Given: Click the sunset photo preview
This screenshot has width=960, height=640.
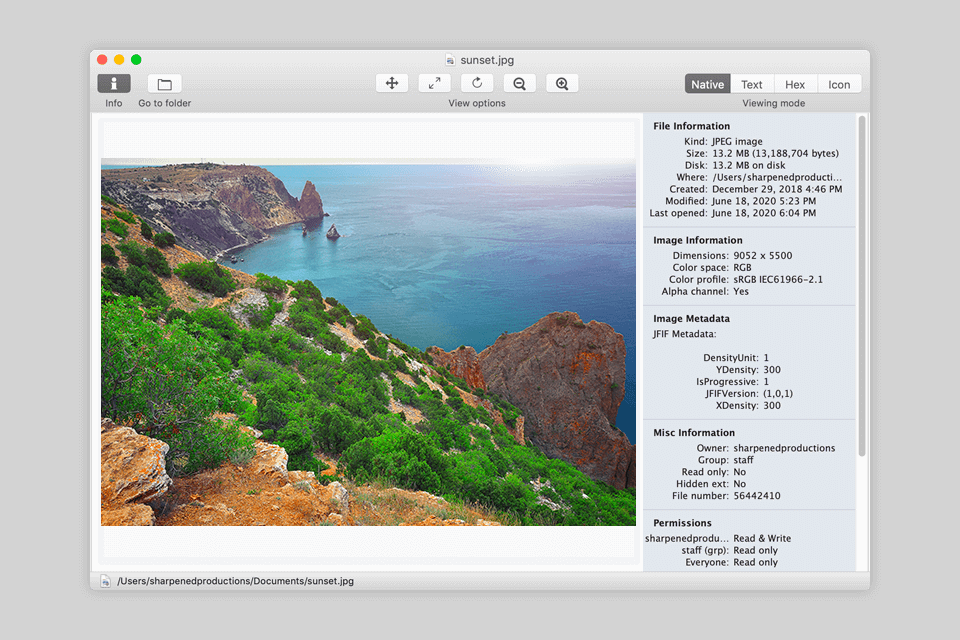Looking at the screenshot, I should [368, 342].
